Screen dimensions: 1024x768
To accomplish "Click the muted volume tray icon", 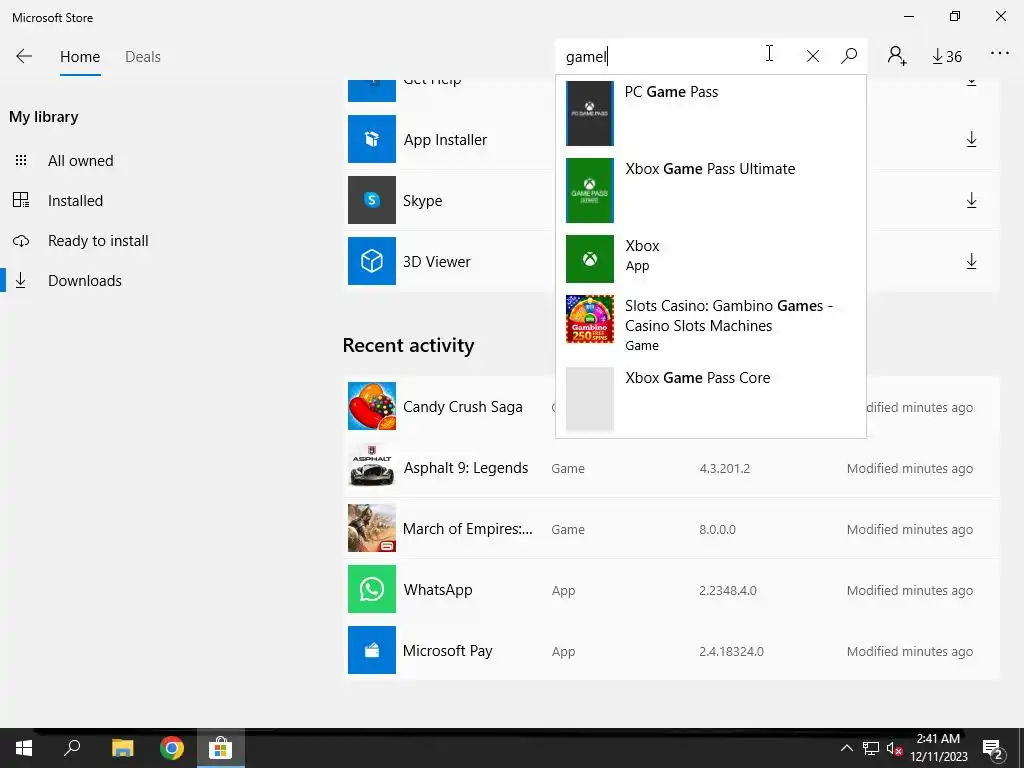I will [x=895, y=749].
